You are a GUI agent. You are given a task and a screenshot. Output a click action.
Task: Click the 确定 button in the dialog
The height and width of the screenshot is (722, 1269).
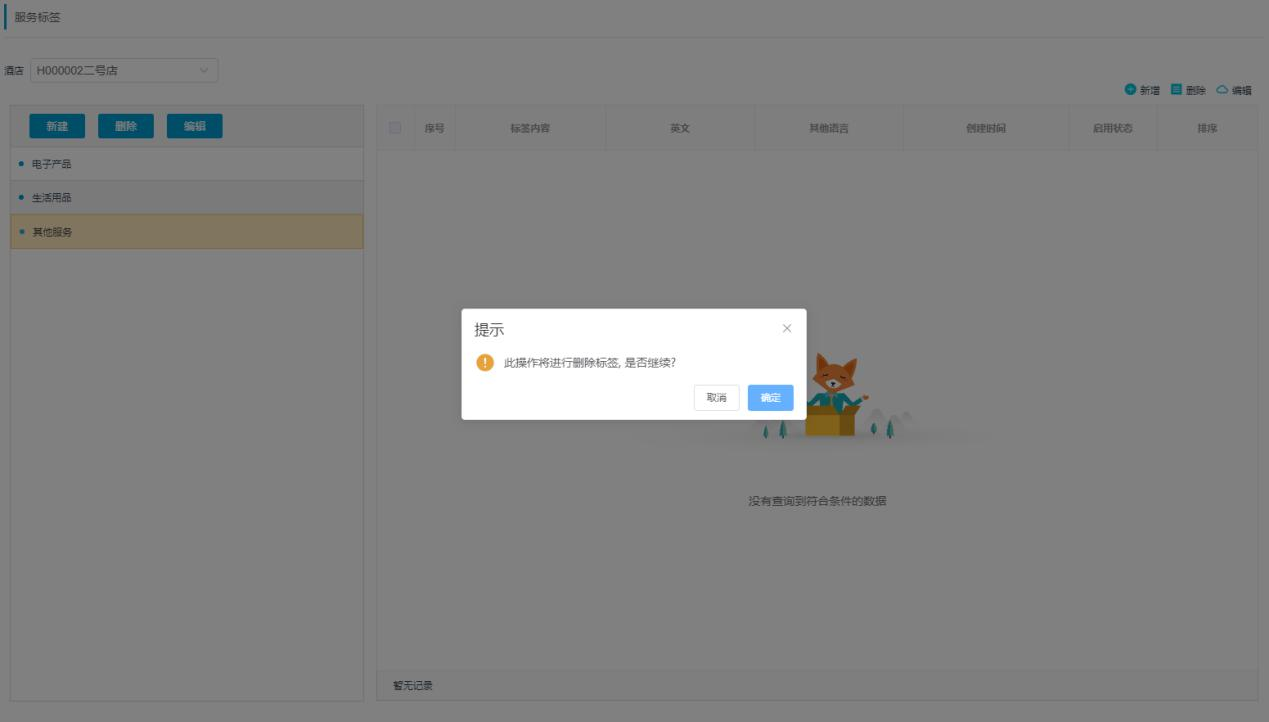click(x=770, y=398)
